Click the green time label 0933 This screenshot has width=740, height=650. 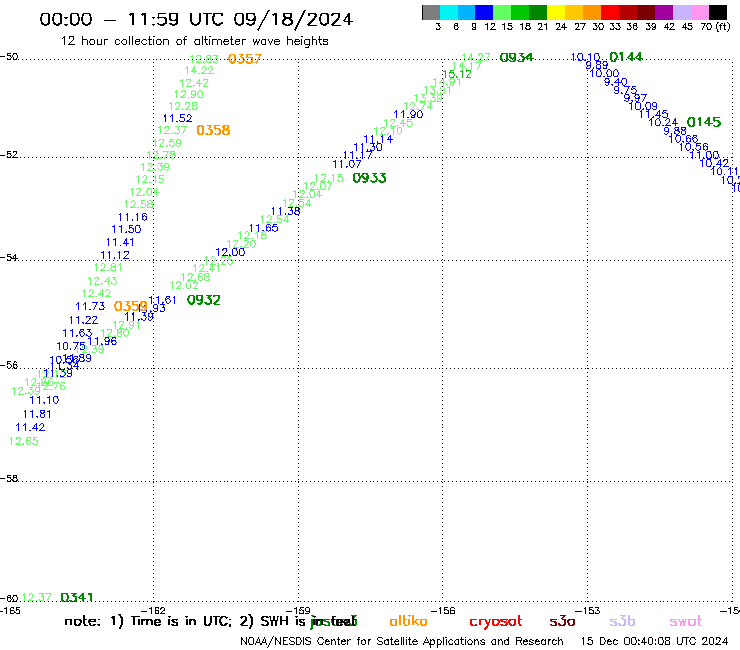pyautogui.click(x=370, y=178)
